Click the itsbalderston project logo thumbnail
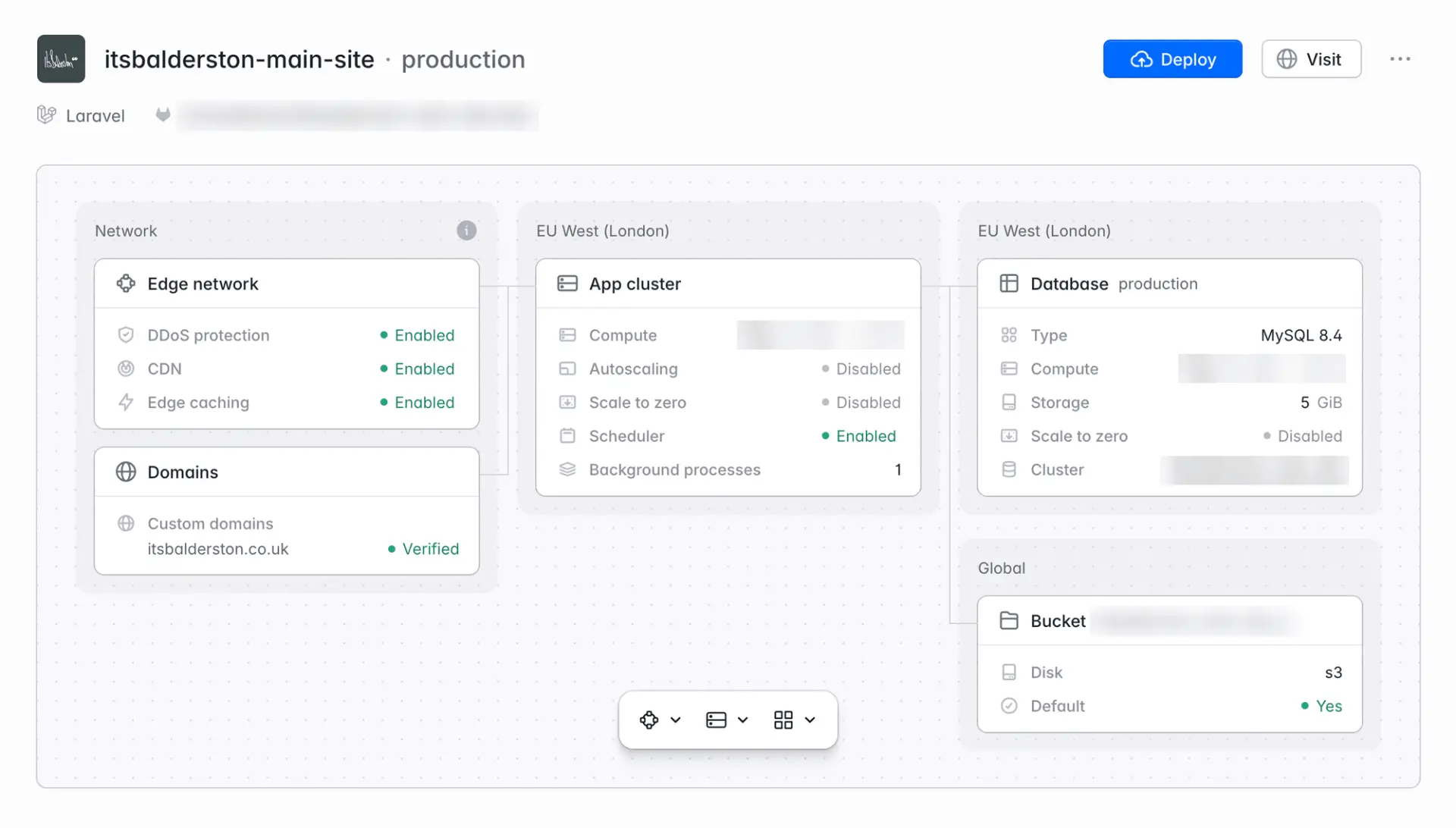 pos(61,58)
